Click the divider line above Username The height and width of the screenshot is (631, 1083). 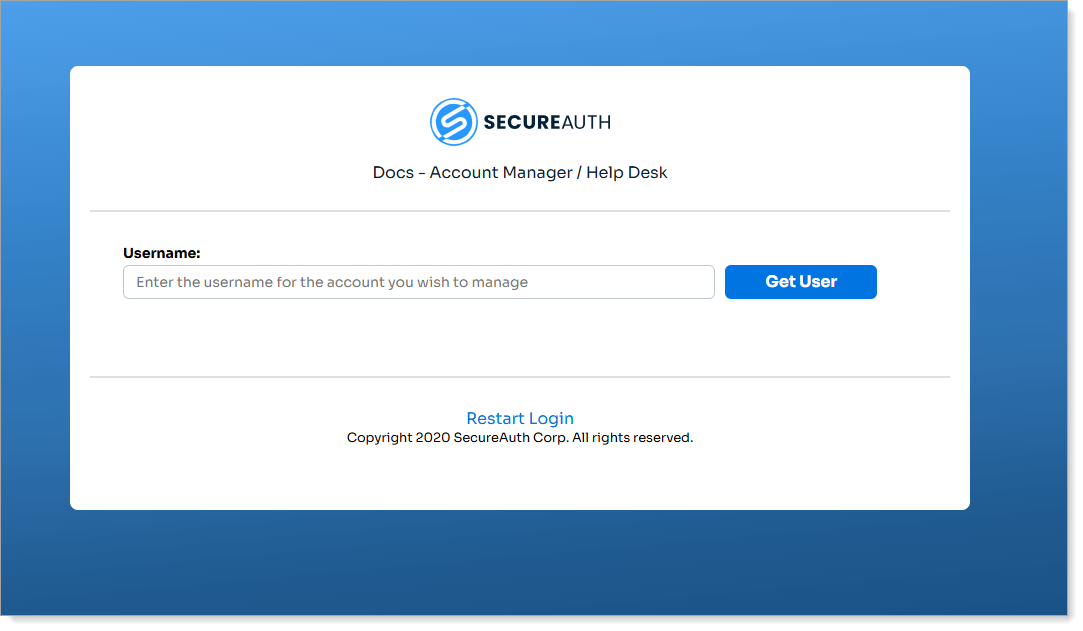click(x=520, y=211)
